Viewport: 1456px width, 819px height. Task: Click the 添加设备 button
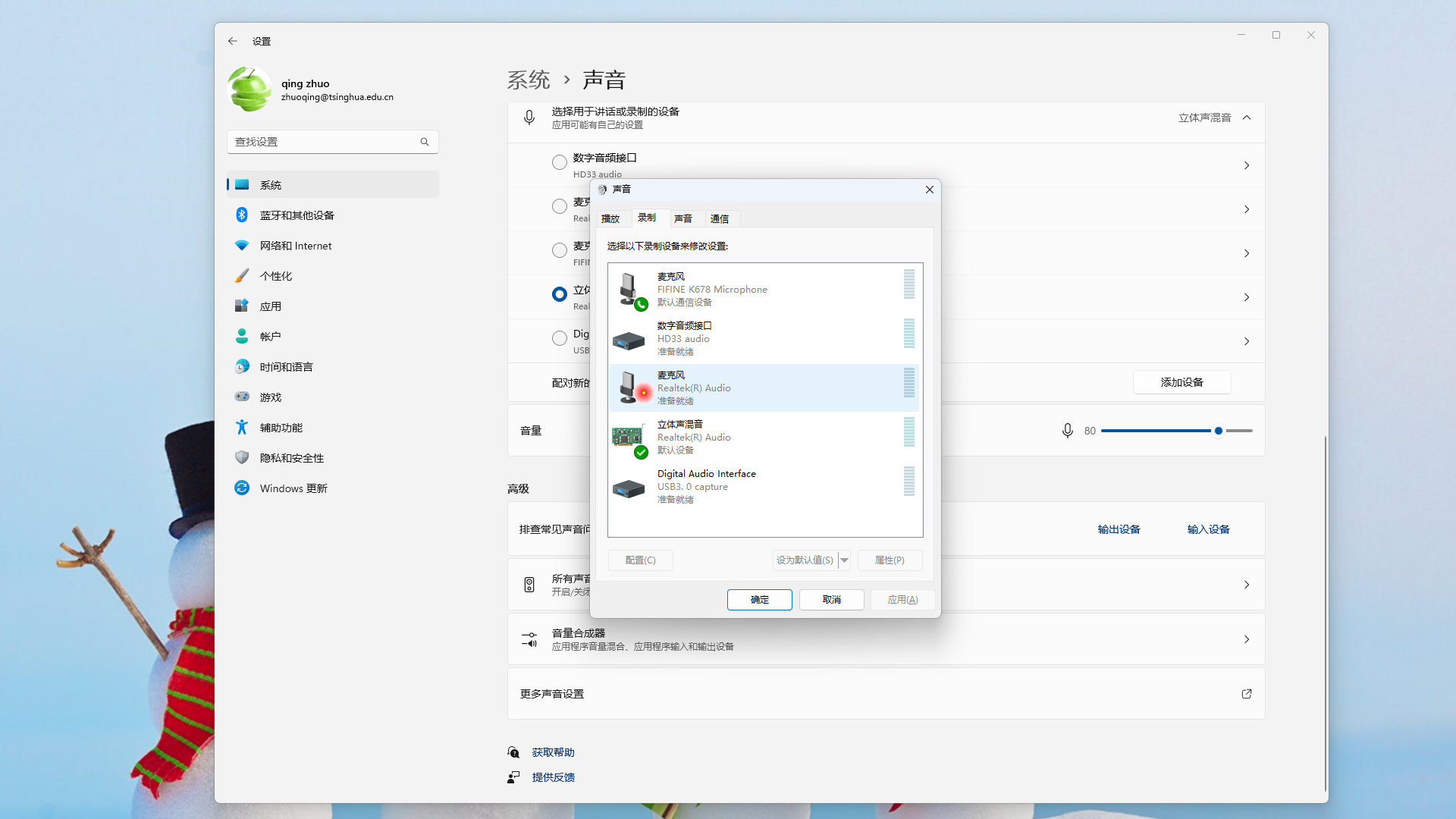(1181, 382)
